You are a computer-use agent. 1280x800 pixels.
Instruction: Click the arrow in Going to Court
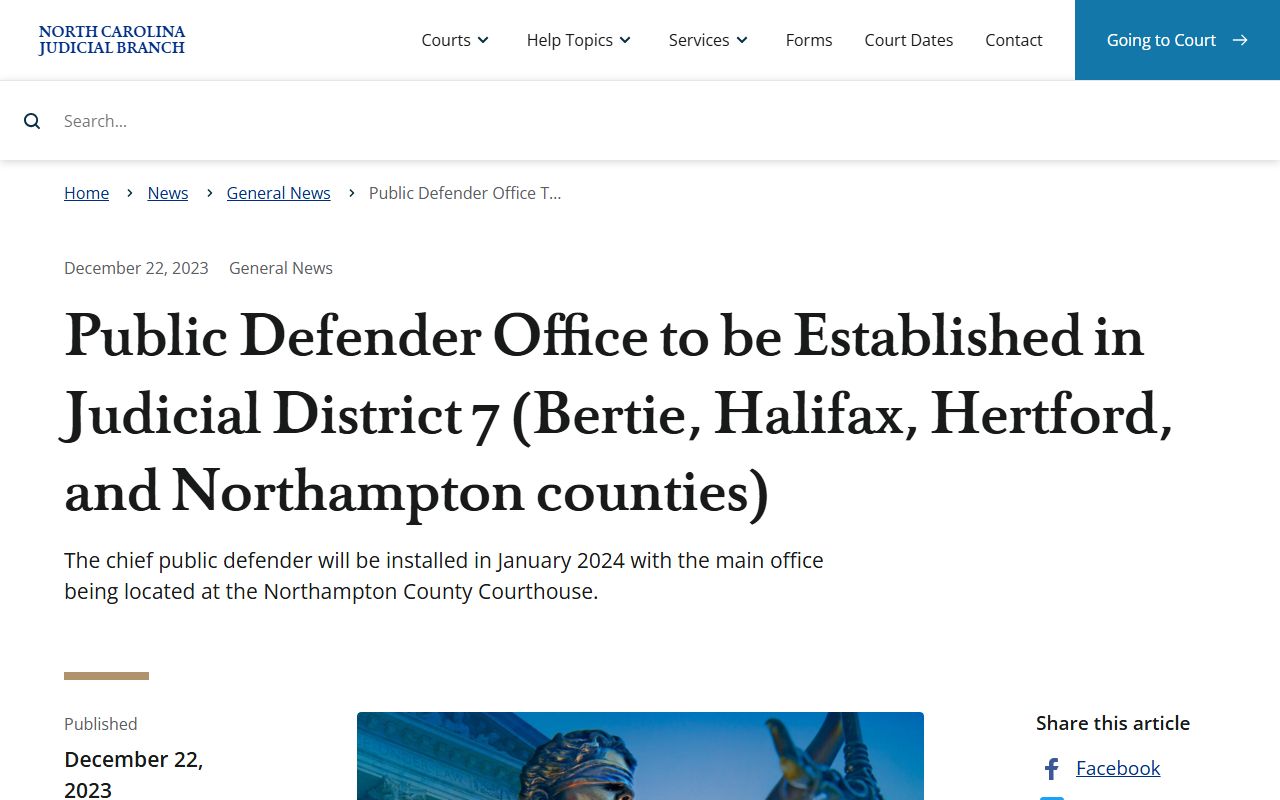(x=1240, y=40)
